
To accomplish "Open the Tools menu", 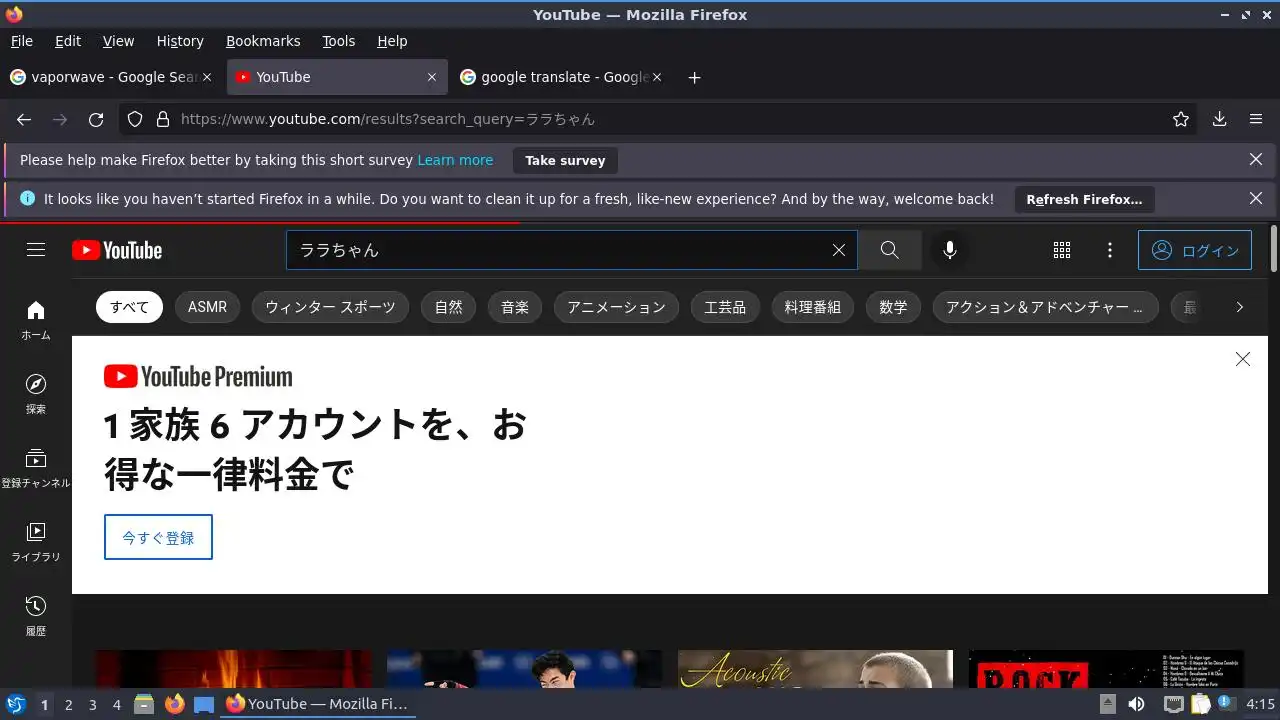I will tap(339, 41).
